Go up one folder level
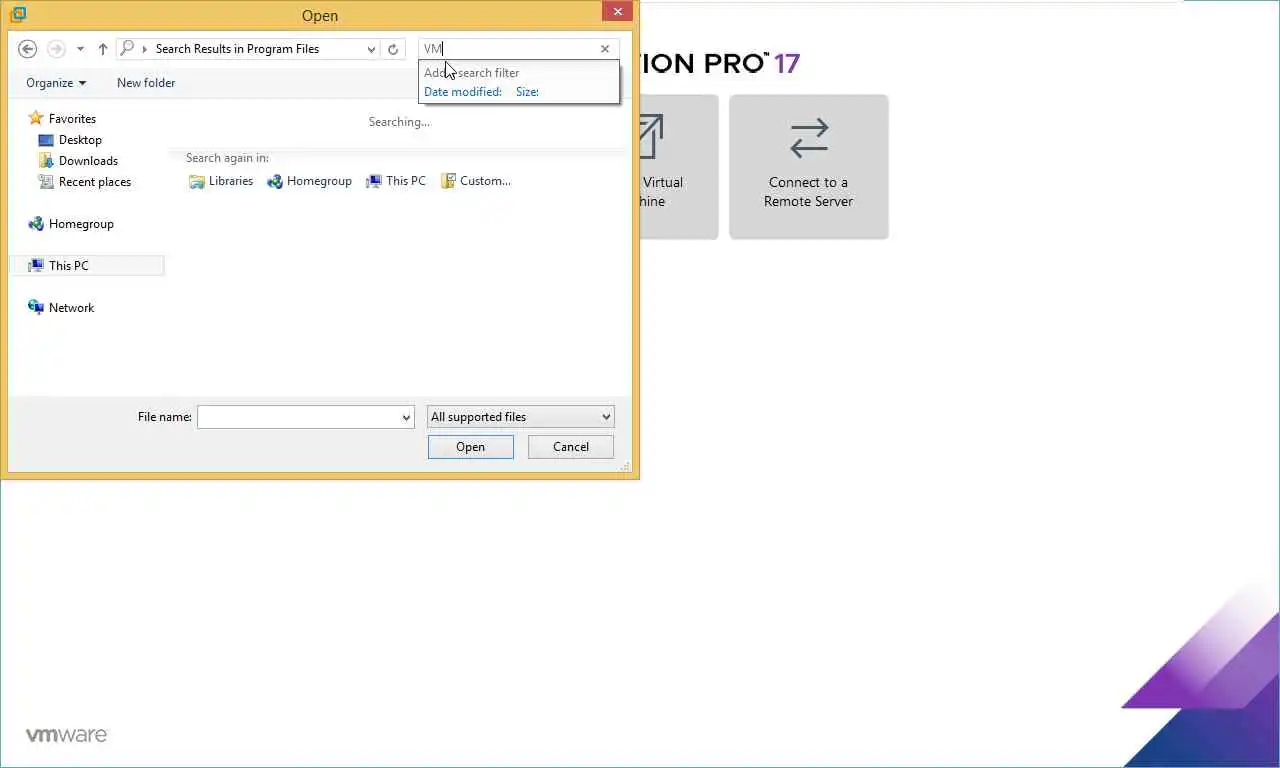The width and height of the screenshot is (1280, 768). pyautogui.click(x=103, y=49)
